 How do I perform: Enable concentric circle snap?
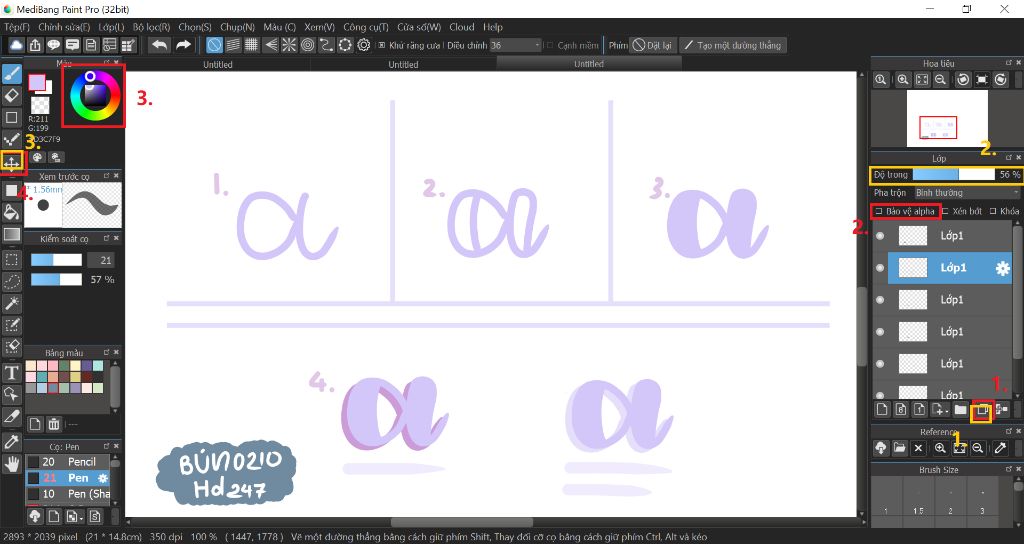tap(308, 45)
